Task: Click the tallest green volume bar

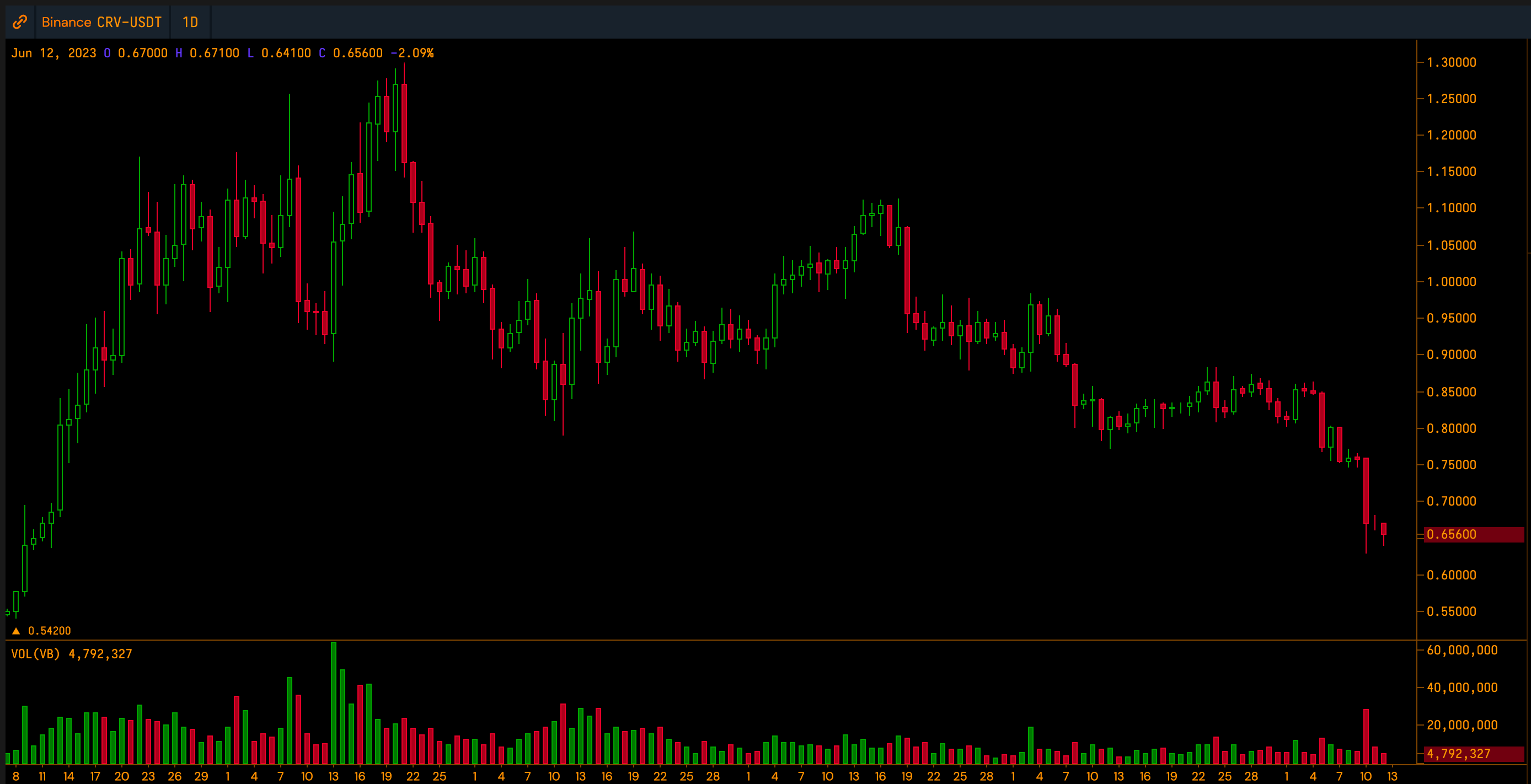Action: 334,702
